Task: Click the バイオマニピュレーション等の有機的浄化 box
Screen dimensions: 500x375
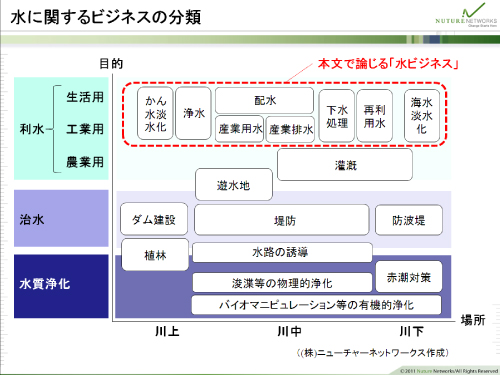Action: [316, 305]
